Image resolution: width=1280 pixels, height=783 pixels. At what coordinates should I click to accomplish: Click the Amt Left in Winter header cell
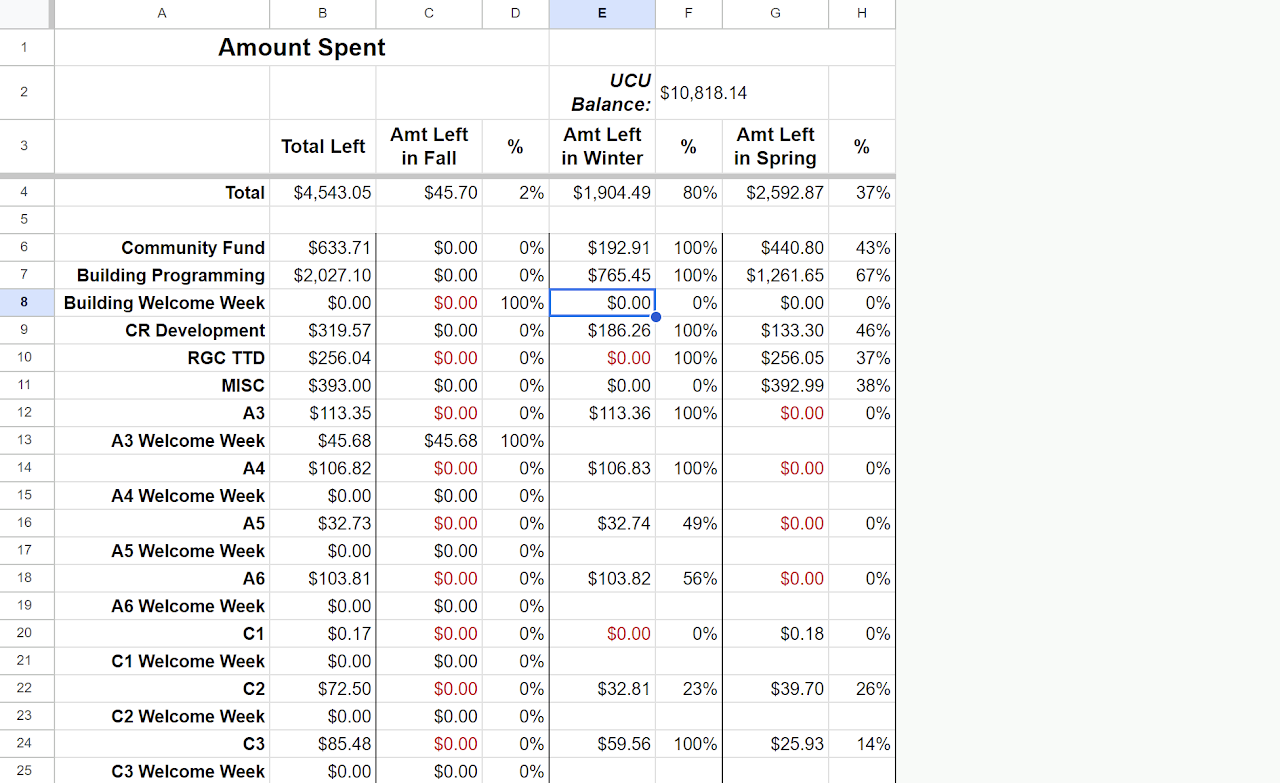click(601, 146)
